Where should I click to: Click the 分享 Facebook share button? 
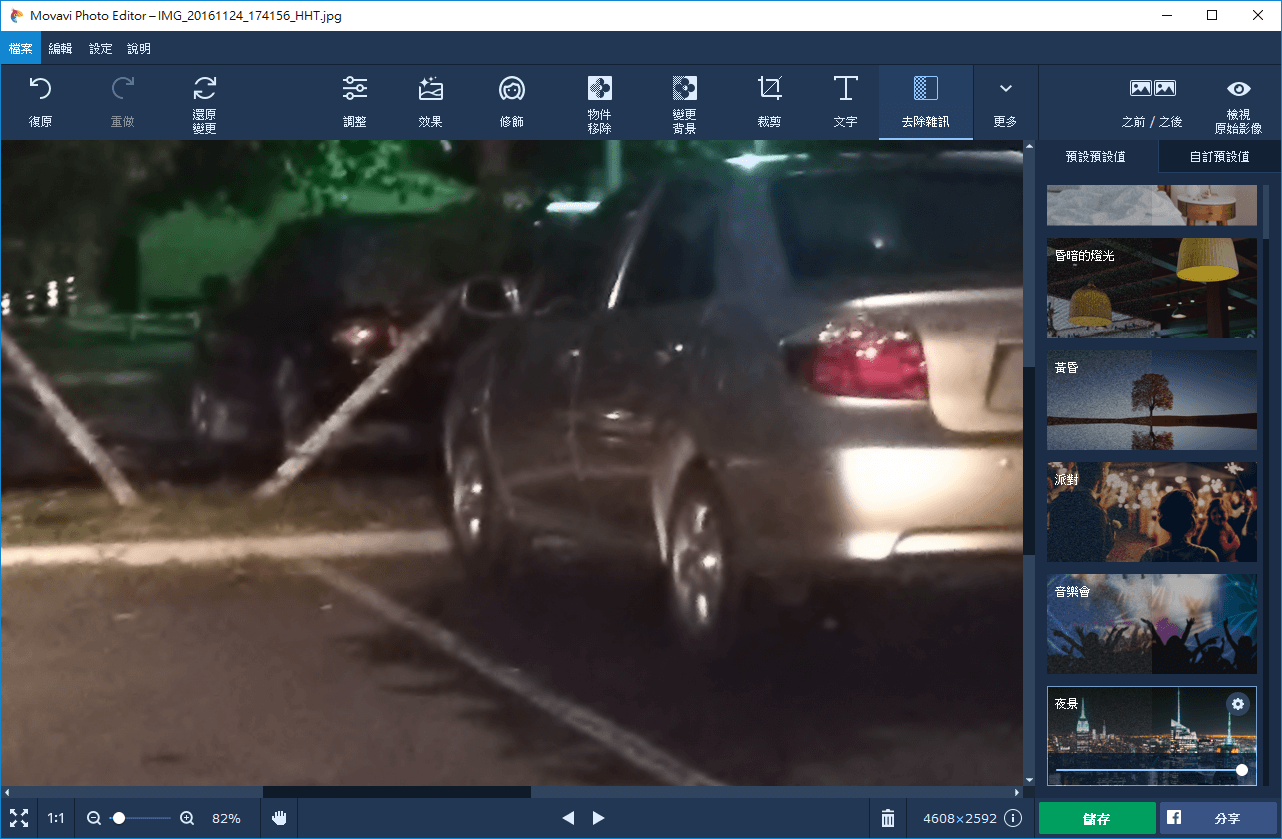click(x=1219, y=818)
